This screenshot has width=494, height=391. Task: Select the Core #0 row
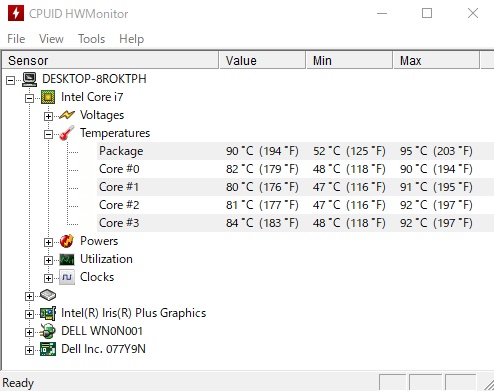[x=296, y=169]
